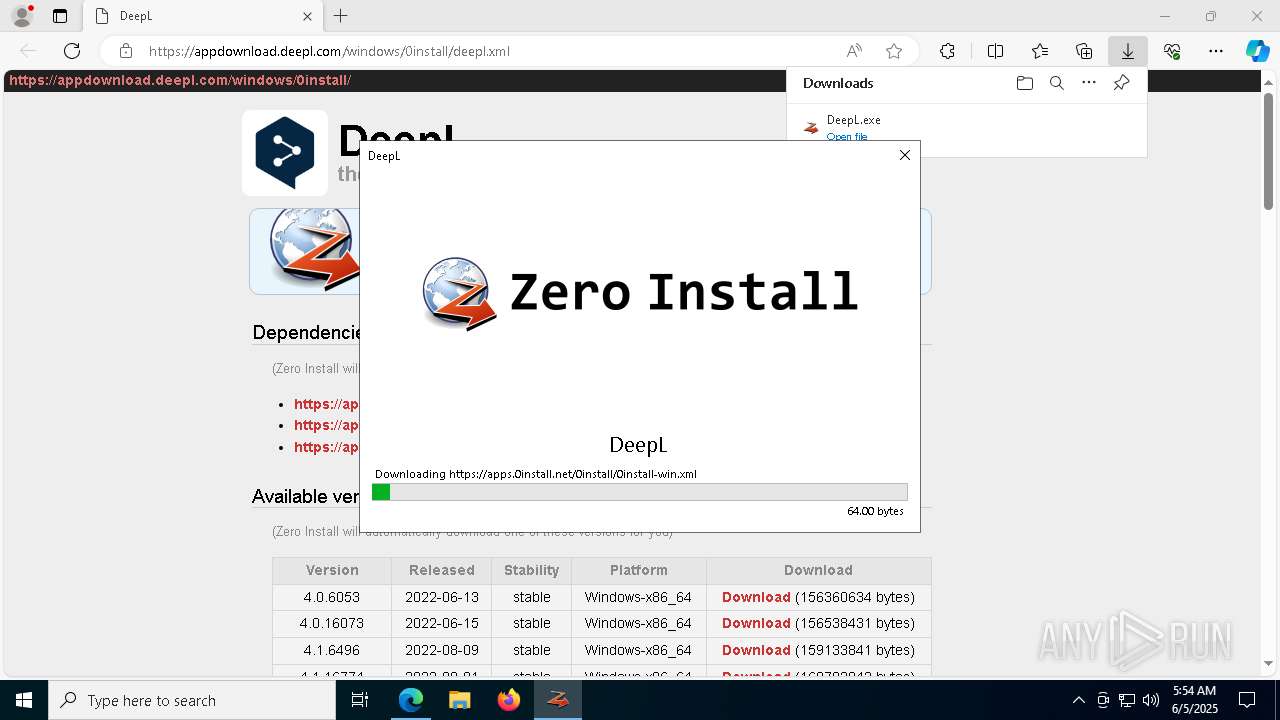Screen dimensions: 1280x720
Task: Open Browser essentials heart icon
Action: coord(1172,51)
